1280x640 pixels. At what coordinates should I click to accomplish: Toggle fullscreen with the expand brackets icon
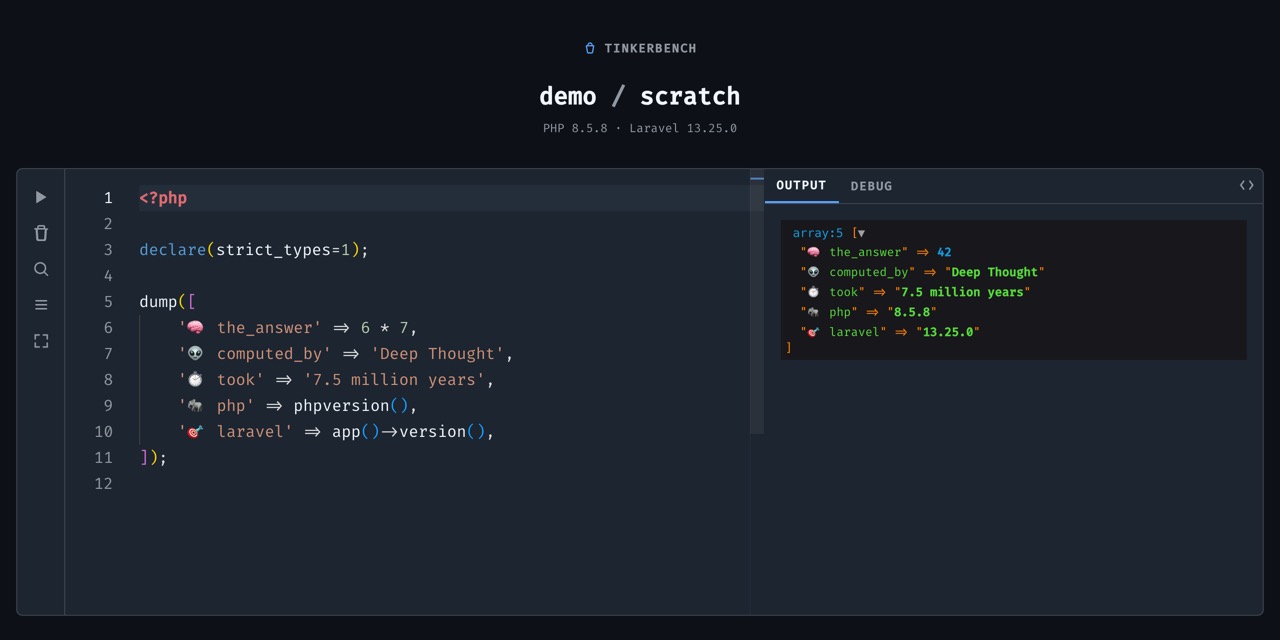pyautogui.click(x=41, y=341)
